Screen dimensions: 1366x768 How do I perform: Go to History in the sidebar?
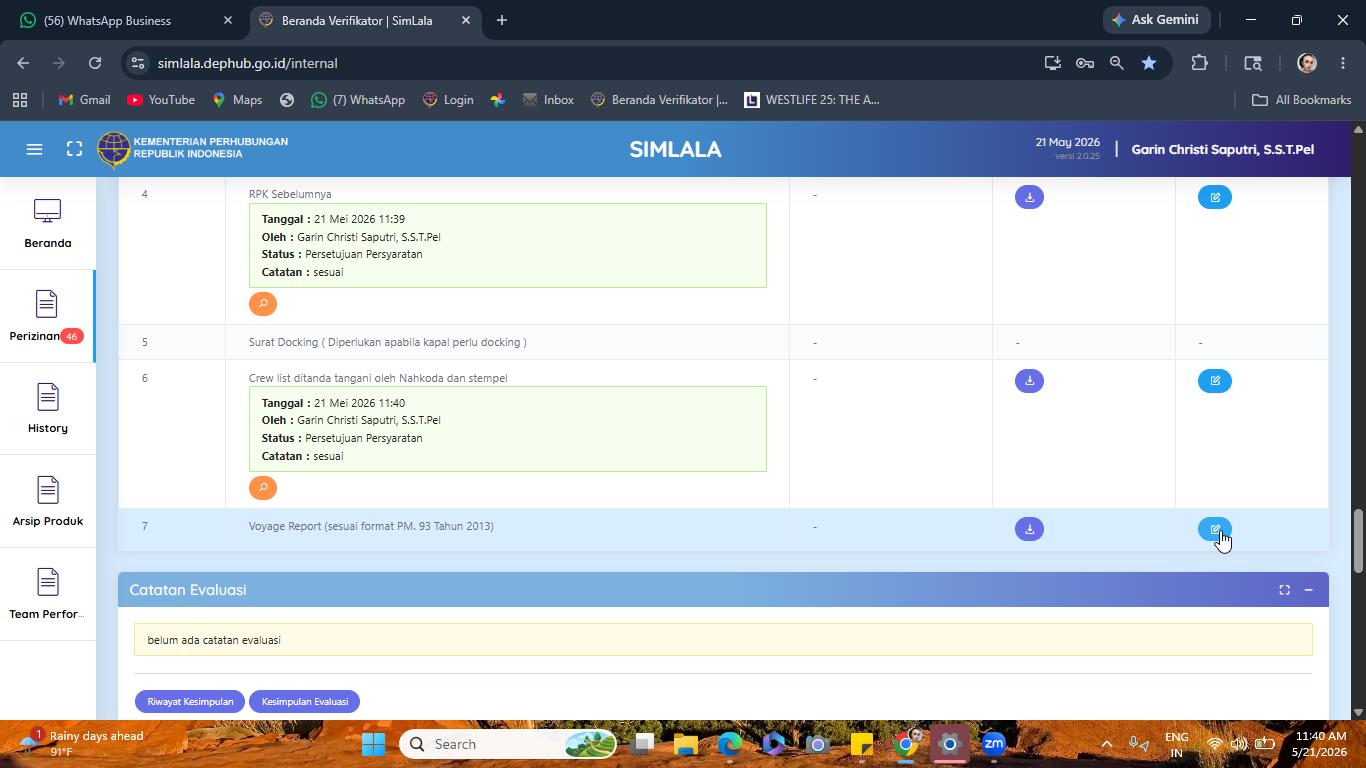tap(47, 409)
